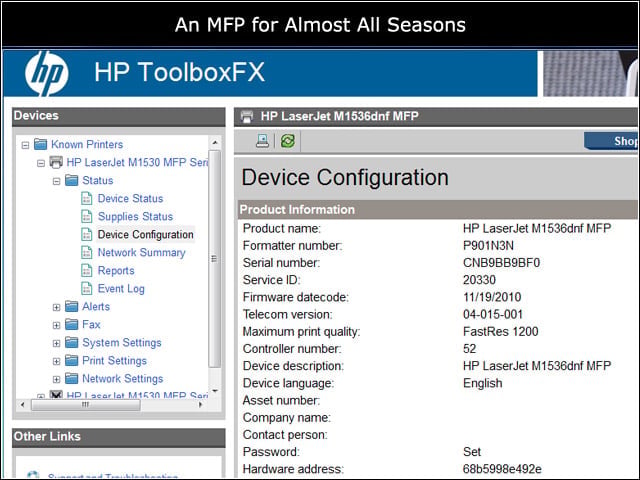Click the Devices panel header

(119, 116)
